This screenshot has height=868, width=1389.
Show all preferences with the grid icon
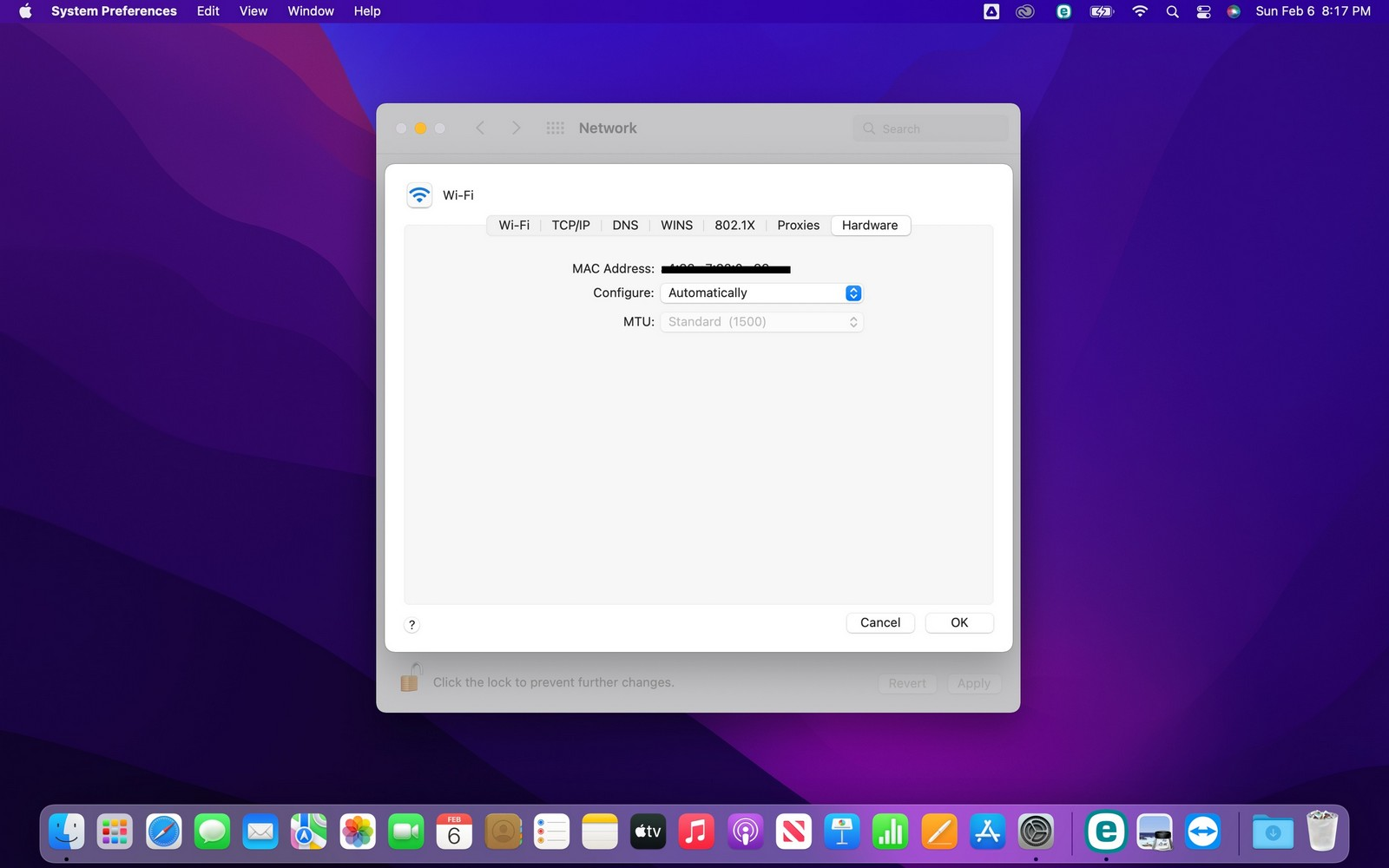point(556,128)
